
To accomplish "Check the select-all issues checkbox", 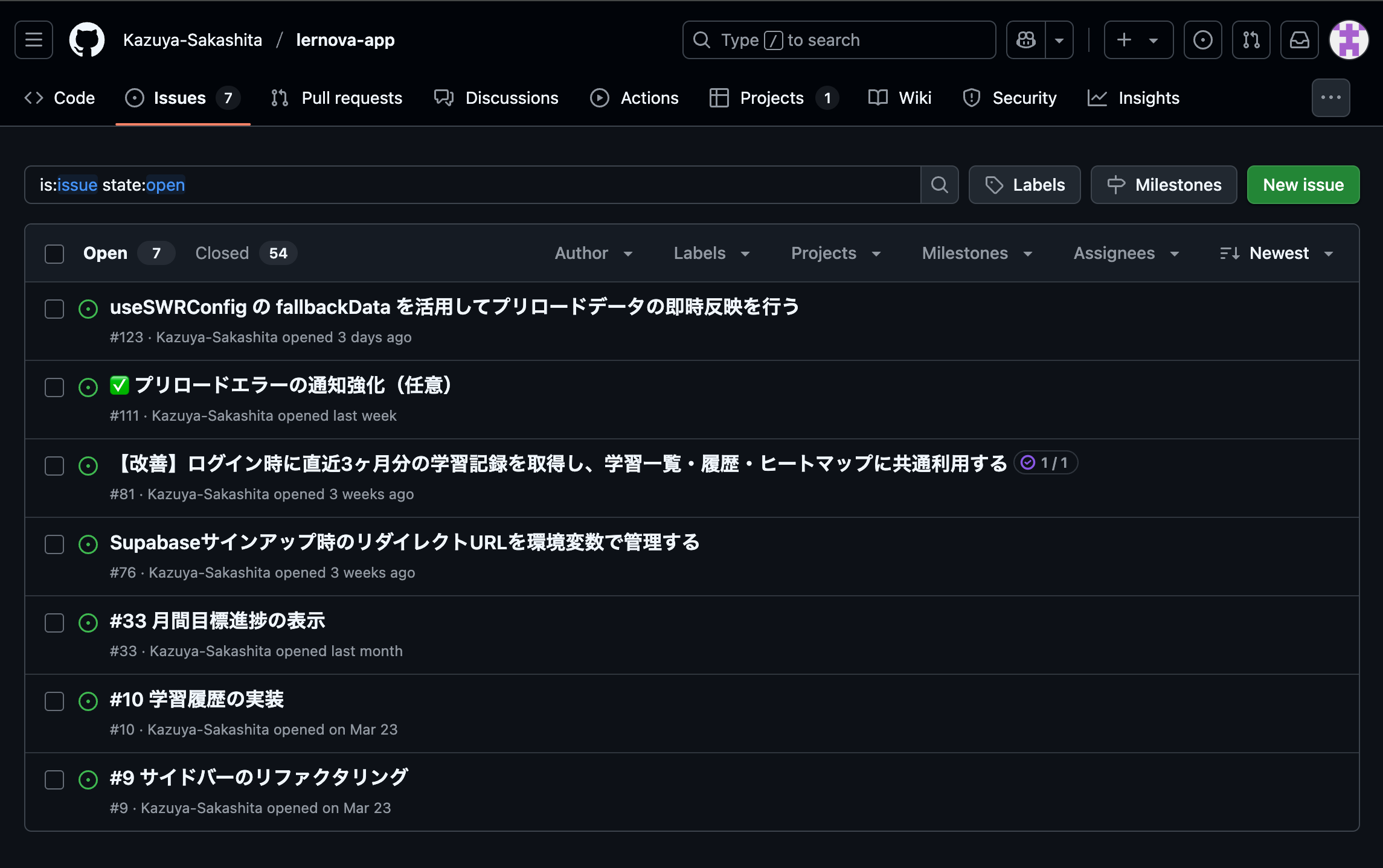I will point(54,254).
